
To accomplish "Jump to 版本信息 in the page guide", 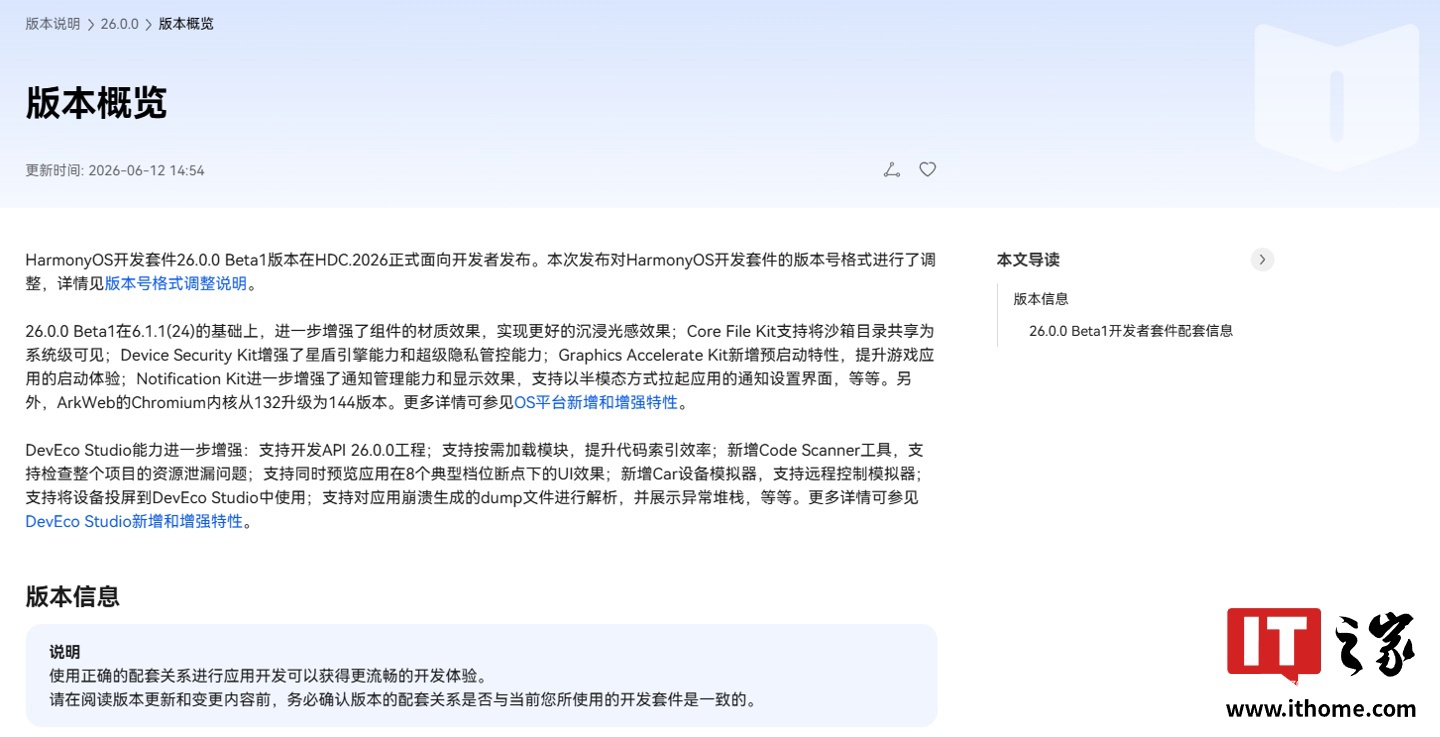I will (x=1041, y=299).
